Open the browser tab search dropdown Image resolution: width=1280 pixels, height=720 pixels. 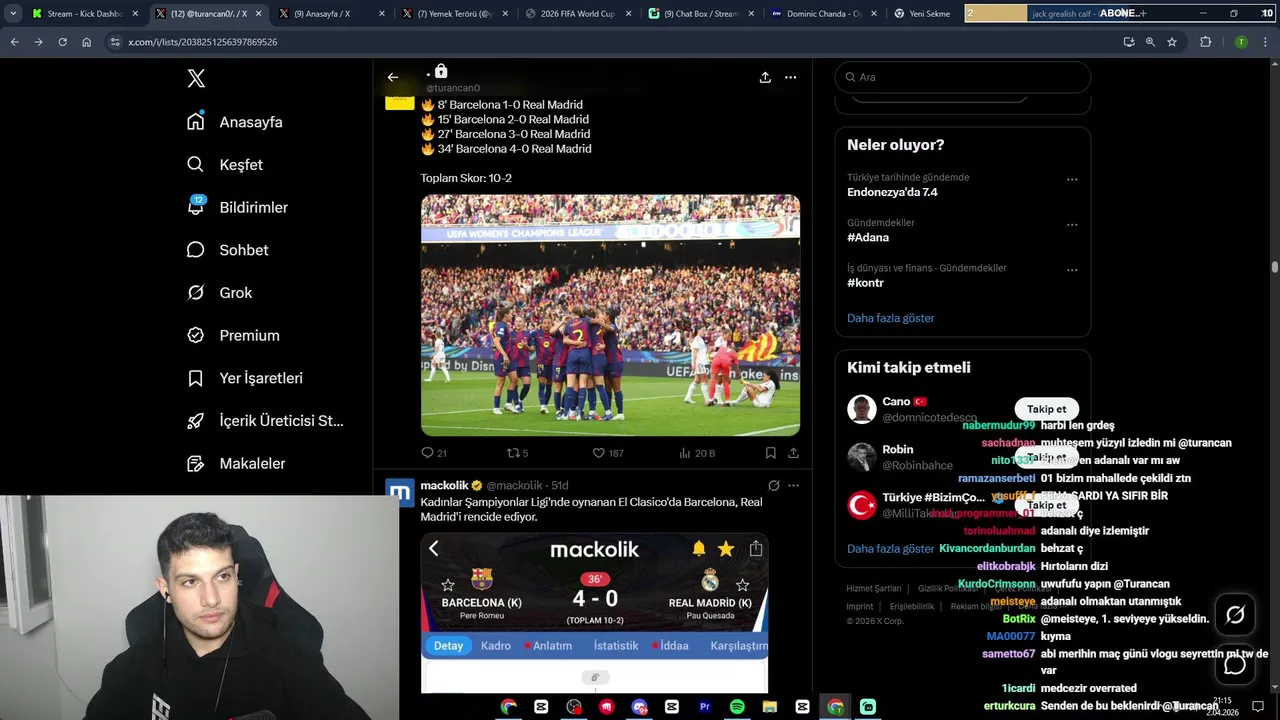click(13, 14)
